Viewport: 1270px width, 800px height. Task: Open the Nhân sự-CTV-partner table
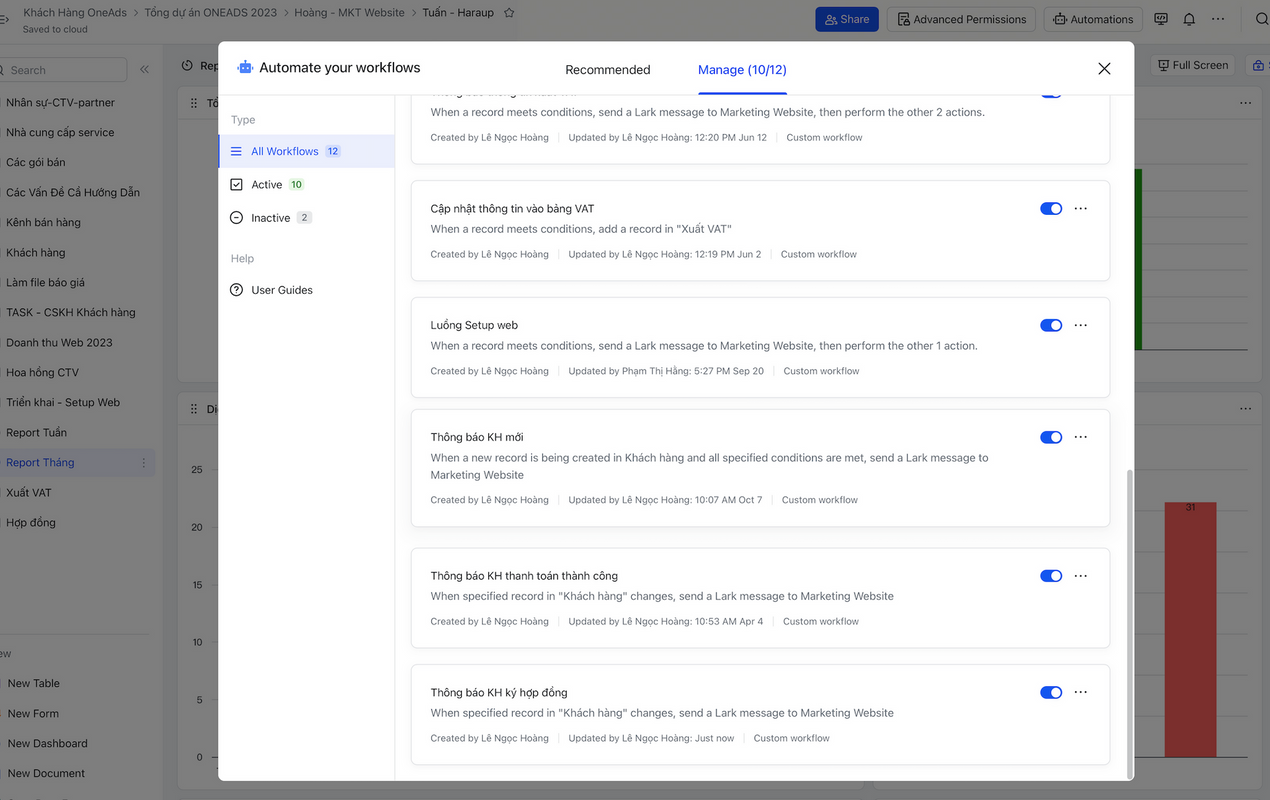click(60, 102)
